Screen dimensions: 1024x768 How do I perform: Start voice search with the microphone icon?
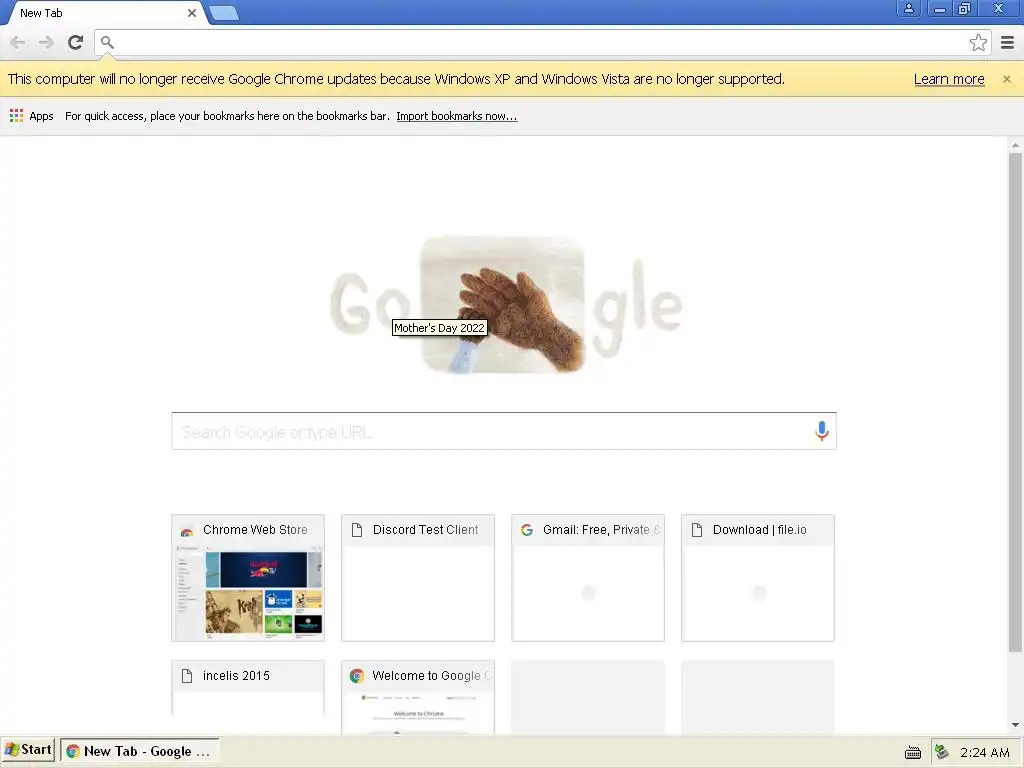pos(822,431)
